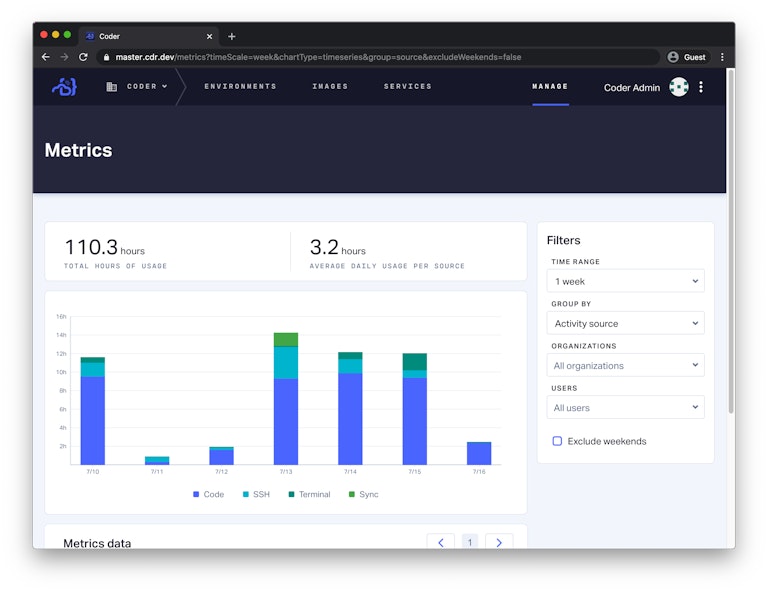This screenshot has height=592, width=768.
Task: Open a new browser tab
Action: (x=232, y=36)
